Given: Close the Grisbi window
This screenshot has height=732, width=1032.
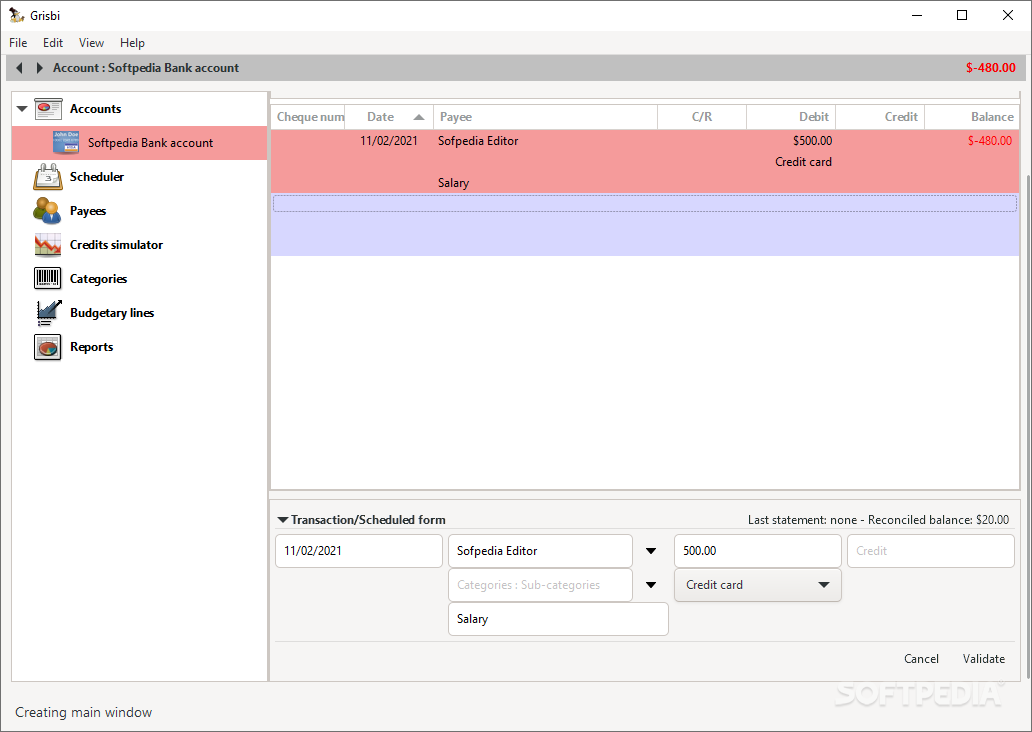Looking at the screenshot, I should click(x=1008, y=15).
